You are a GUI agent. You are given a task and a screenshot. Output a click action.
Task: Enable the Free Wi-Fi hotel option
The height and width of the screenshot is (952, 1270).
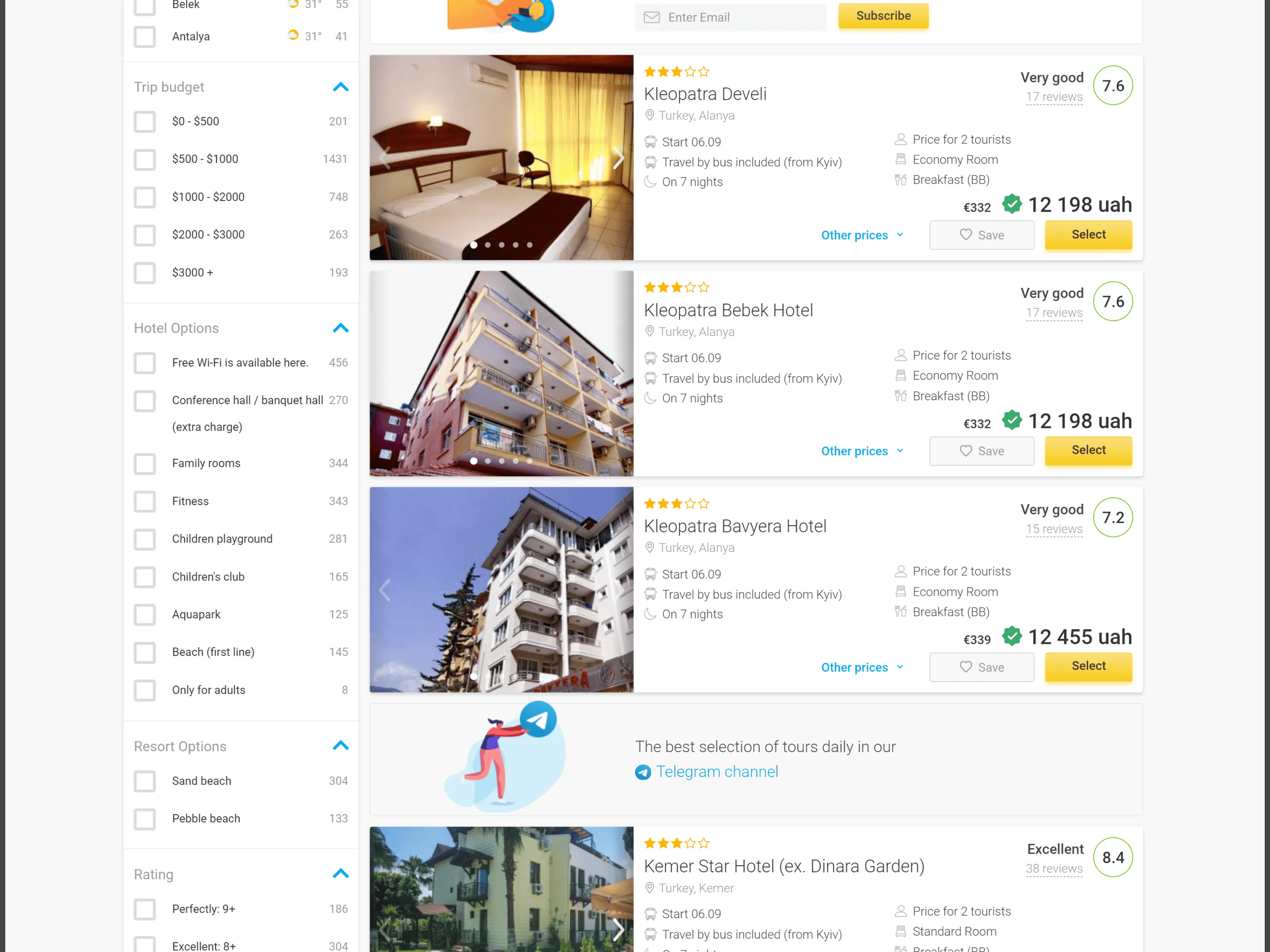click(145, 363)
